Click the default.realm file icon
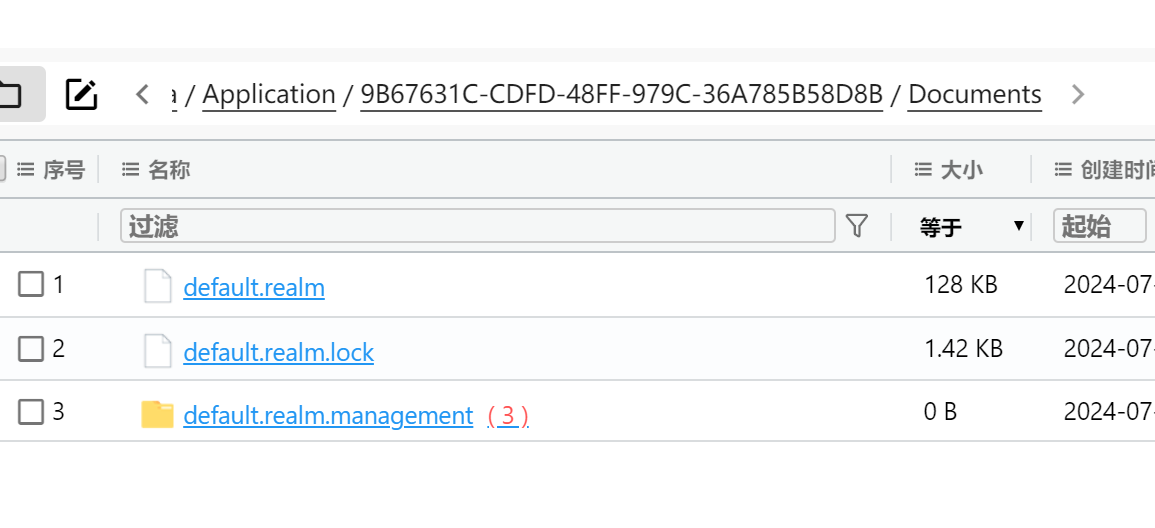The height and width of the screenshot is (528, 1155). (157, 286)
